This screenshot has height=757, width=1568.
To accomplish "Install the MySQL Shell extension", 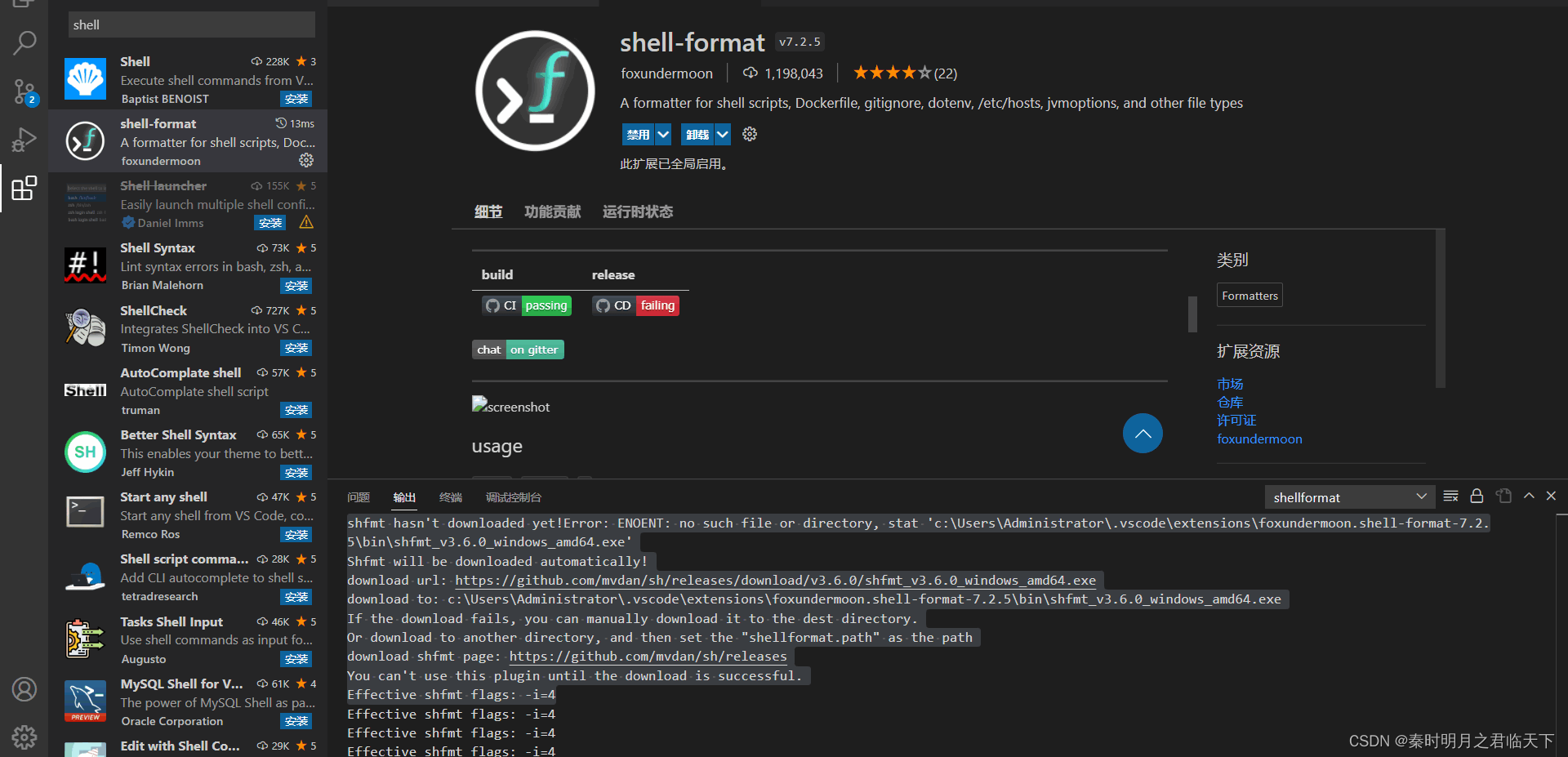I will point(296,722).
